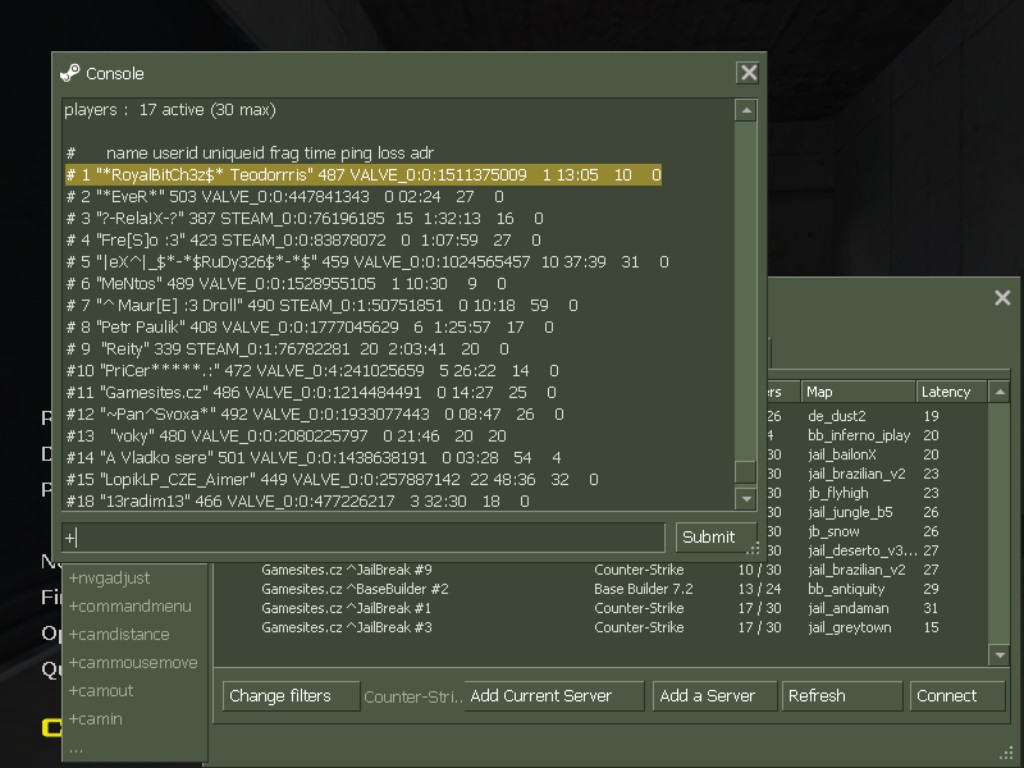Click player line #9 "Reity"

click(287, 349)
